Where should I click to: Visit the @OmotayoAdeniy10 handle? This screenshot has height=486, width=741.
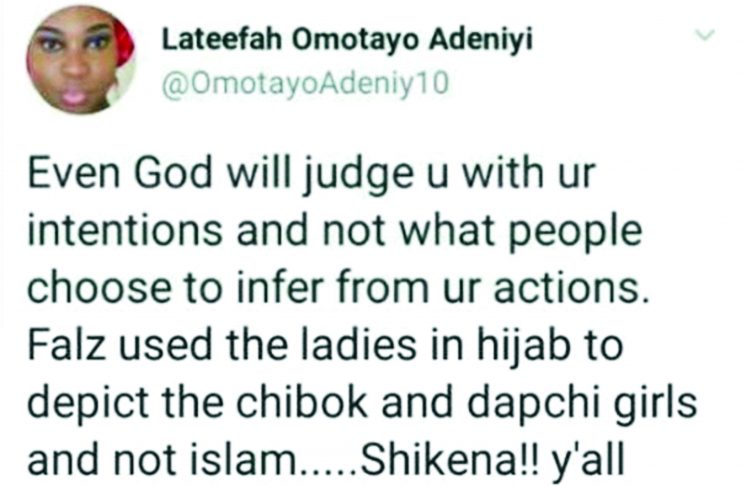304,84
